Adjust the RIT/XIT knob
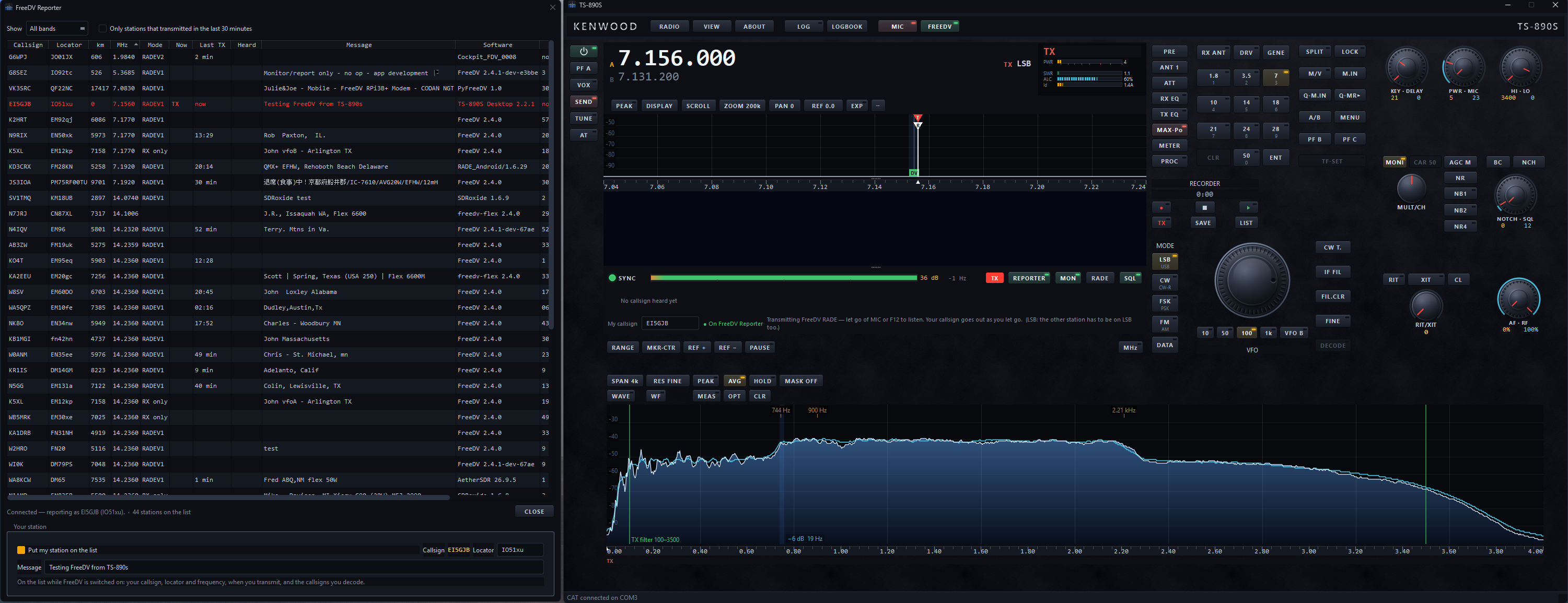1568x603 pixels. pyautogui.click(x=1425, y=305)
